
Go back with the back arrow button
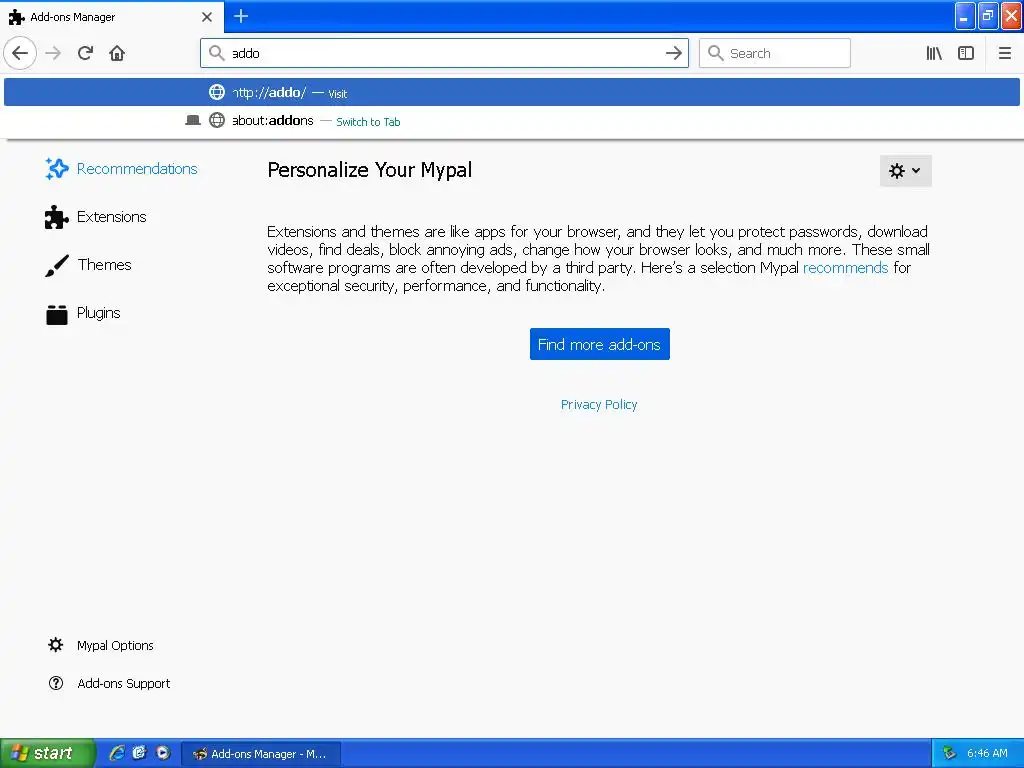pyautogui.click(x=20, y=53)
